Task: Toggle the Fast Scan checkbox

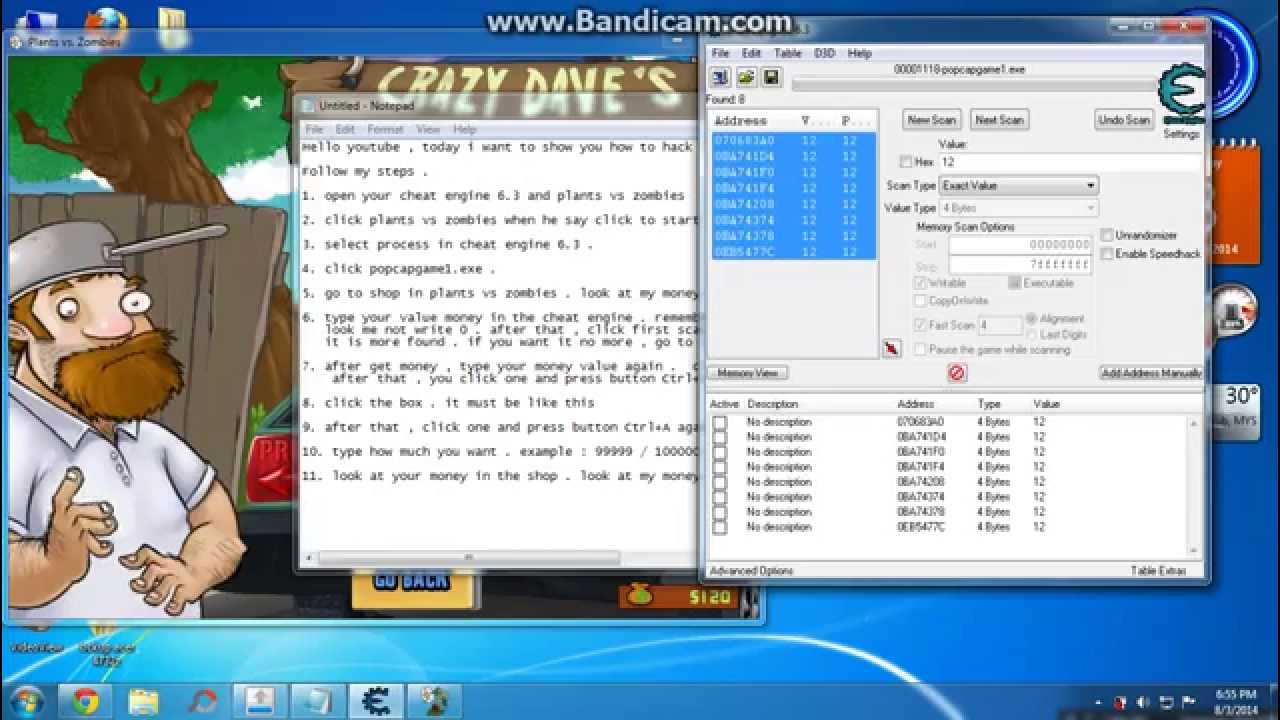Action: (x=920, y=325)
